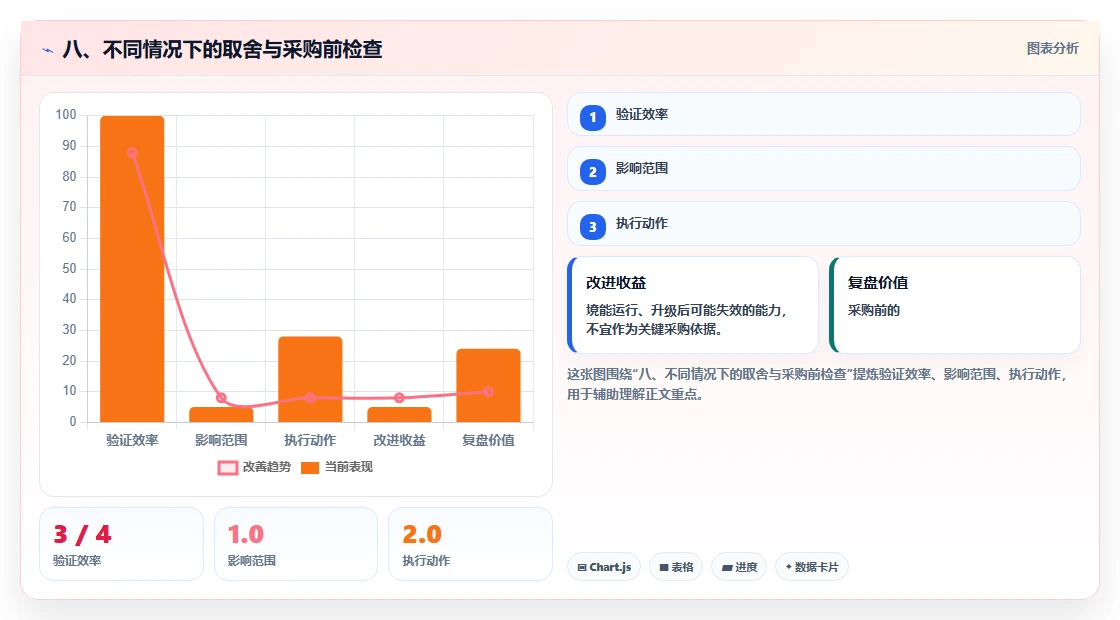Click number badge 1 next to 验证效率
Viewport: 1120px width, 620px height.
[x=592, y=117]
